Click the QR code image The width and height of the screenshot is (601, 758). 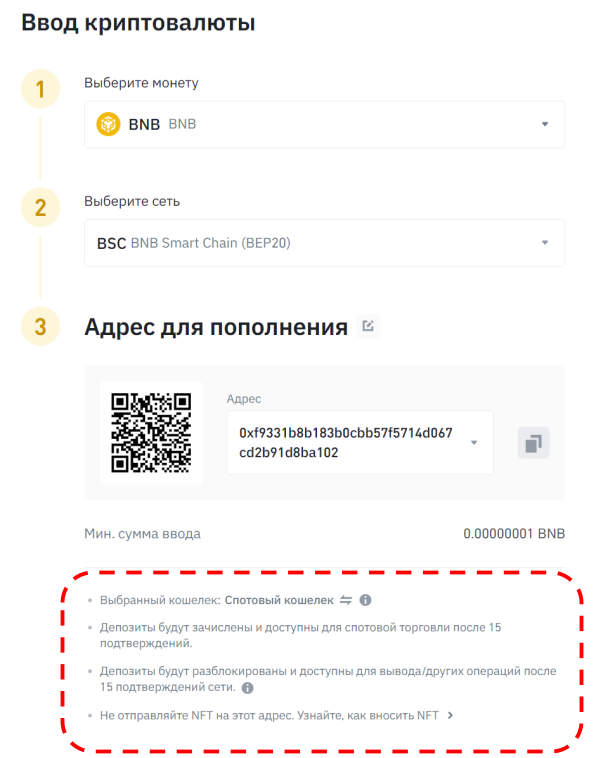pos(151,433)
